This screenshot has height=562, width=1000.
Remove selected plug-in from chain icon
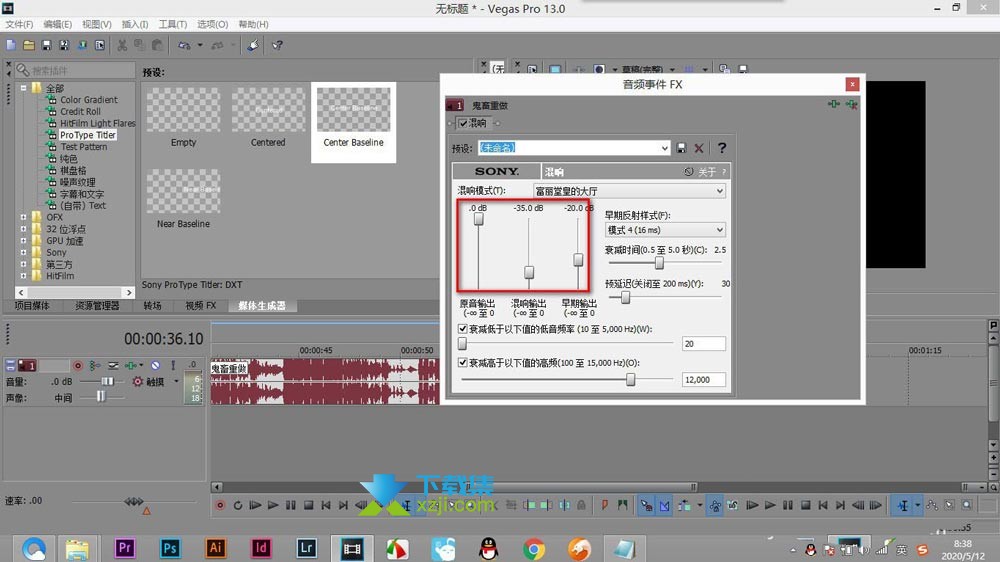[x=851, y=104]
